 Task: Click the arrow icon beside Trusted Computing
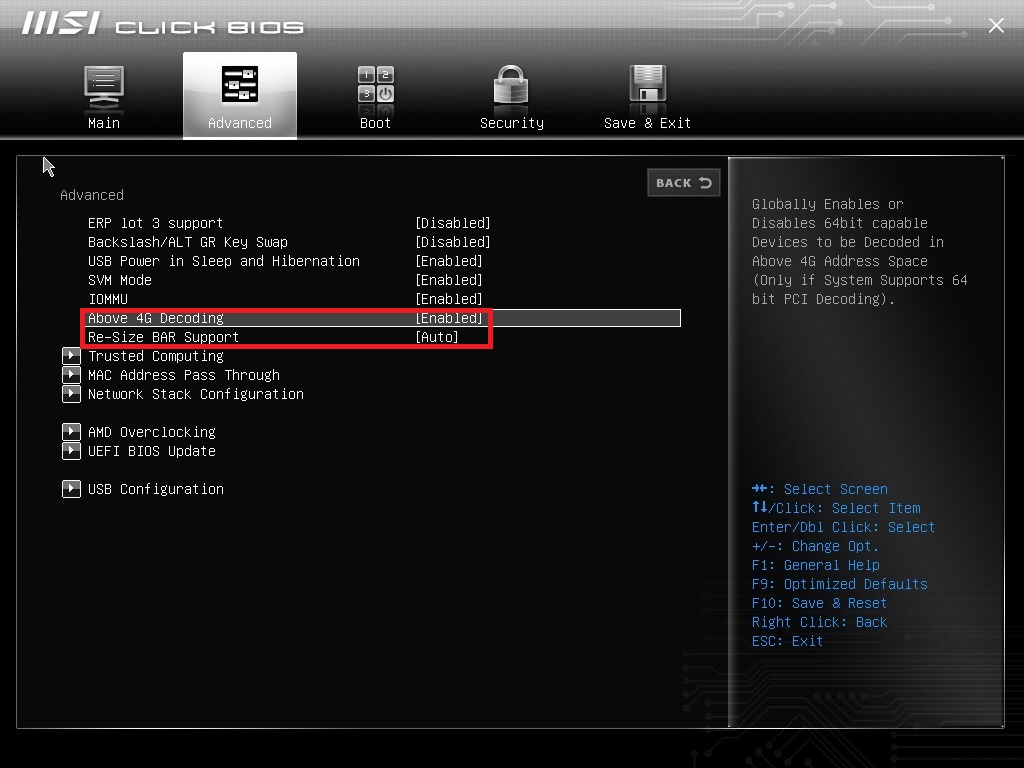71,356
